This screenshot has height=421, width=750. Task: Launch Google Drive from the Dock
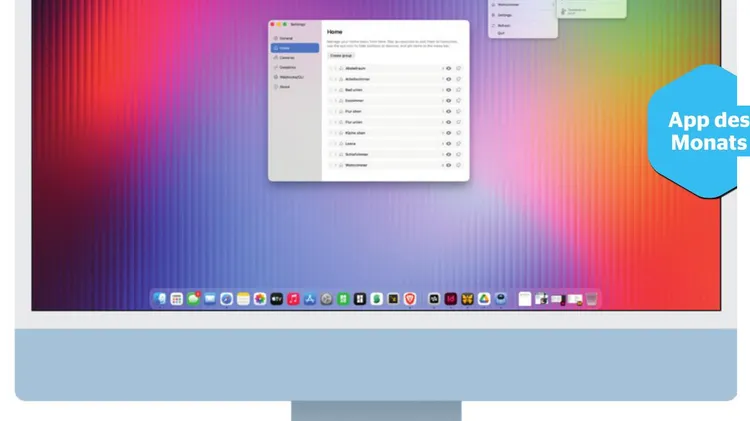[484, 298]
